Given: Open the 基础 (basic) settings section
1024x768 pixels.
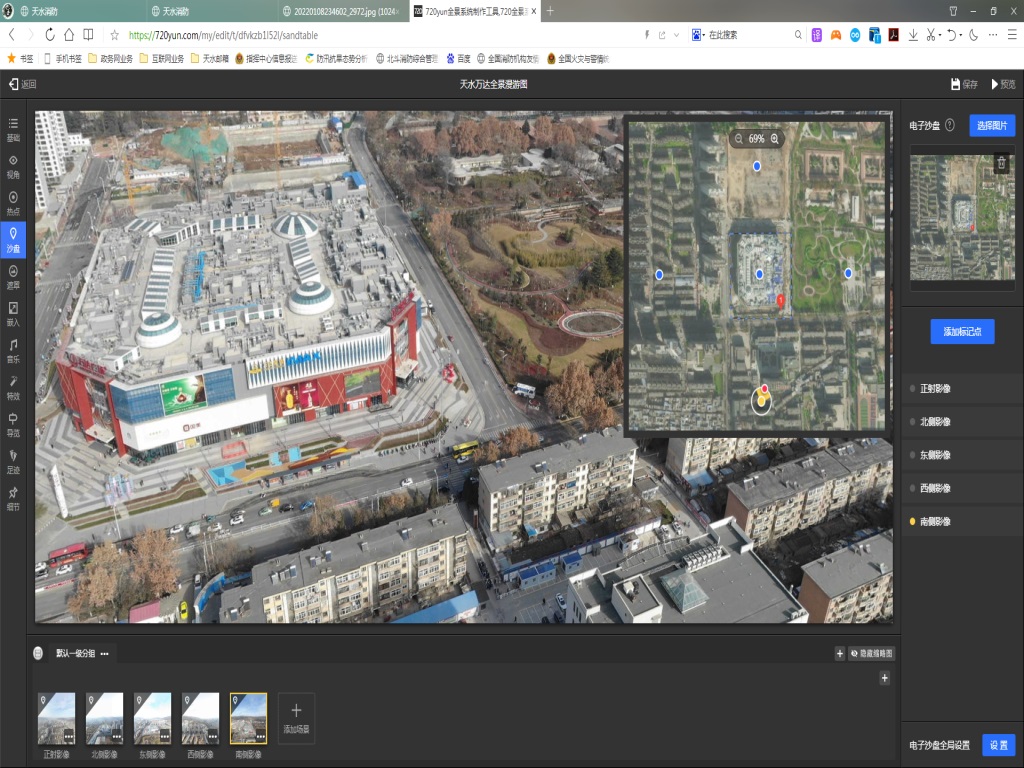Looking at the screenshot, I should [x=13, y=128].
